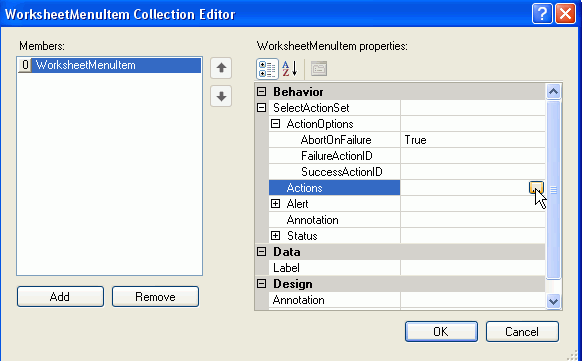Viewport: 582px width, 361px height.
Task: Collapse the SelectActionSet node
Action: (262, 108)
